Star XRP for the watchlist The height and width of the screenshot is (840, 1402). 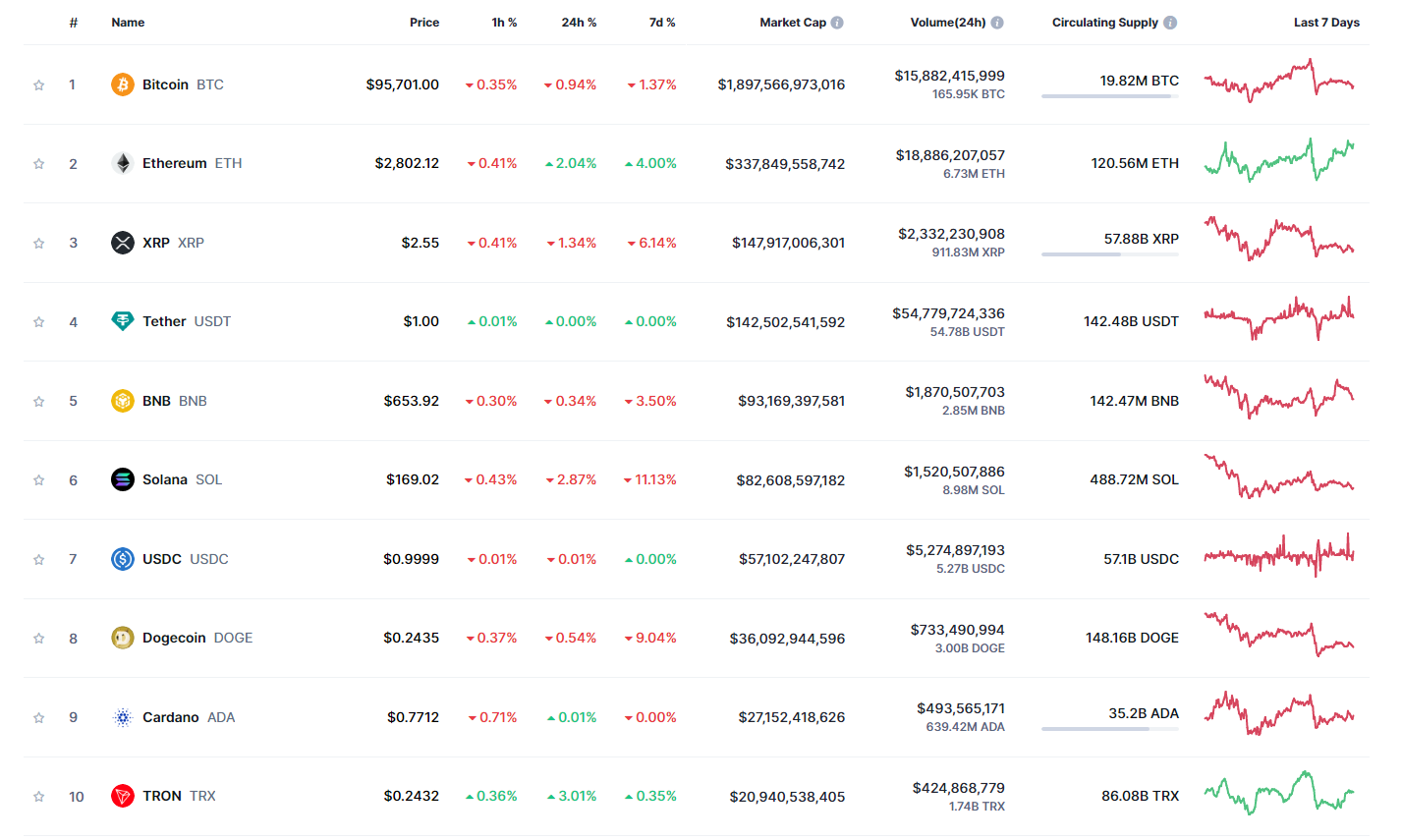coord(39,244)
